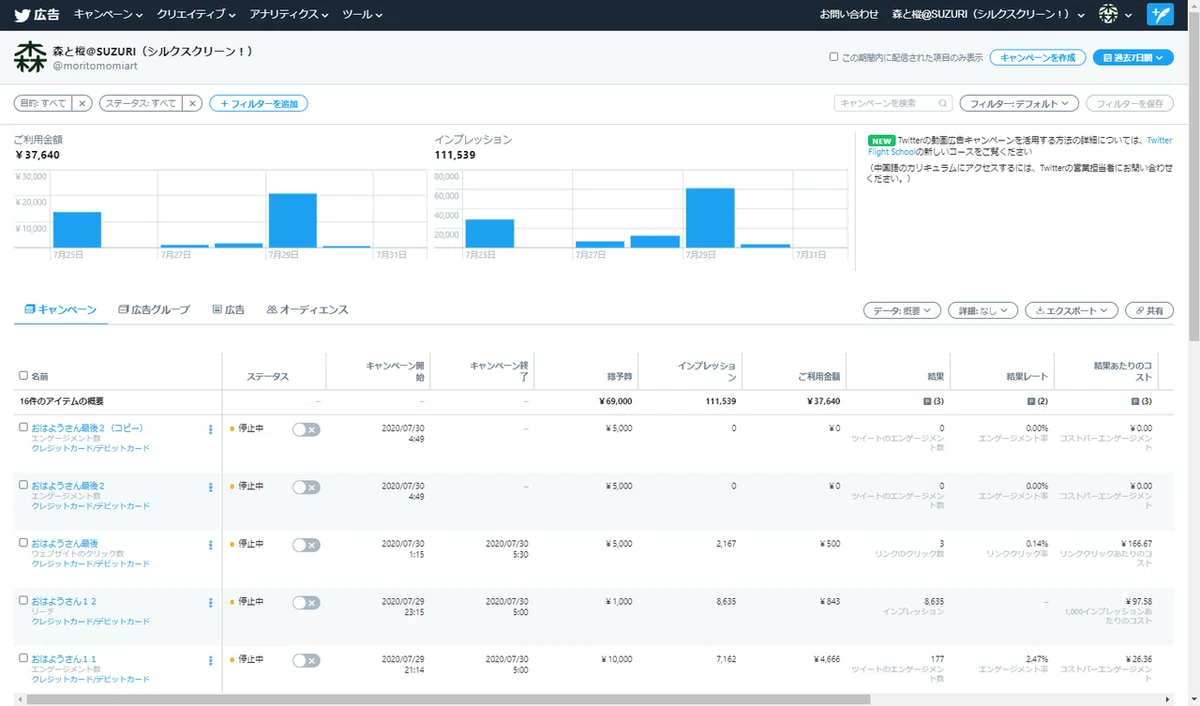Open the お問い合わせ link

[849, 14]
